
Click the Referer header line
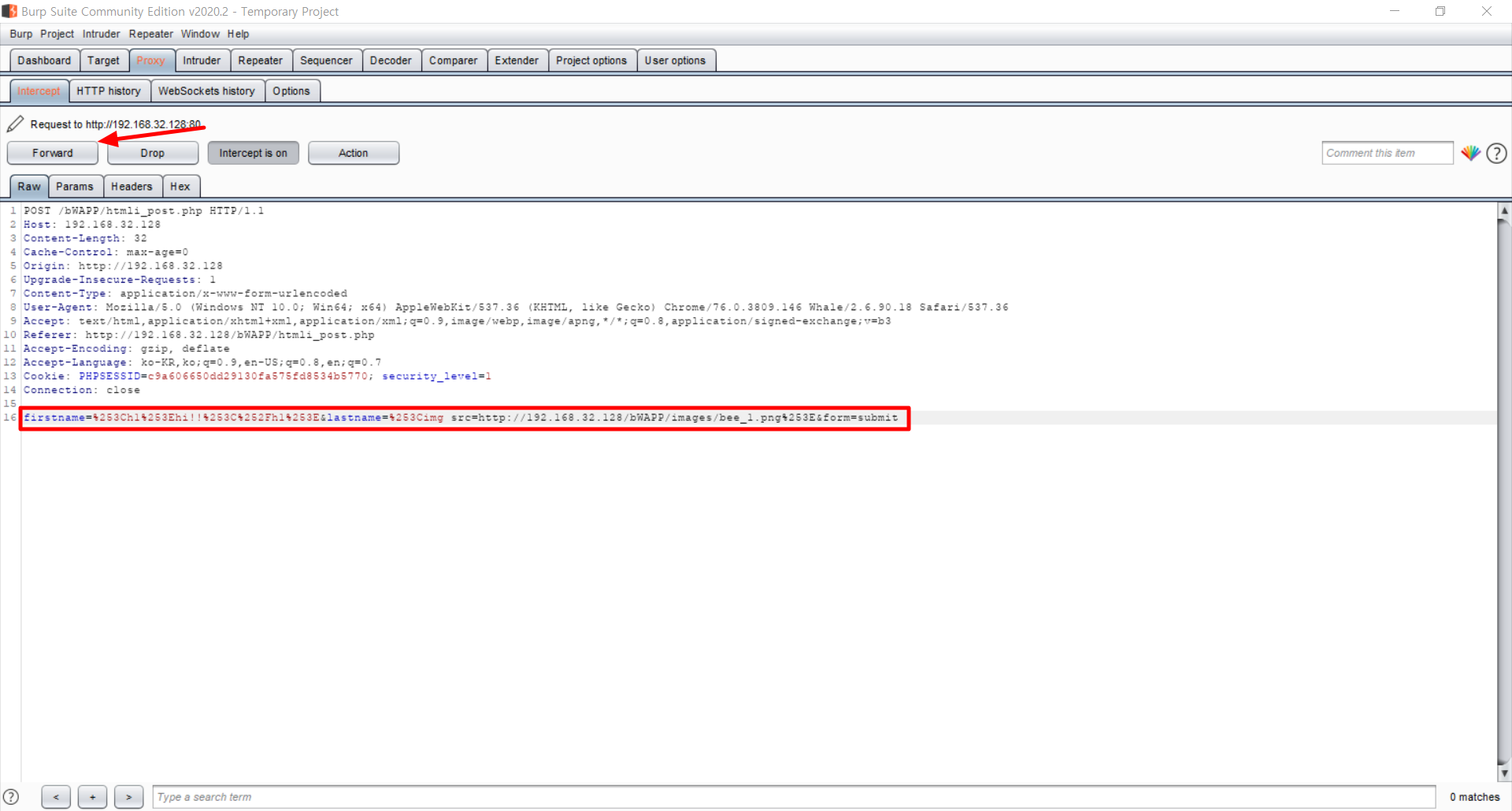click(x=199, y=335)
